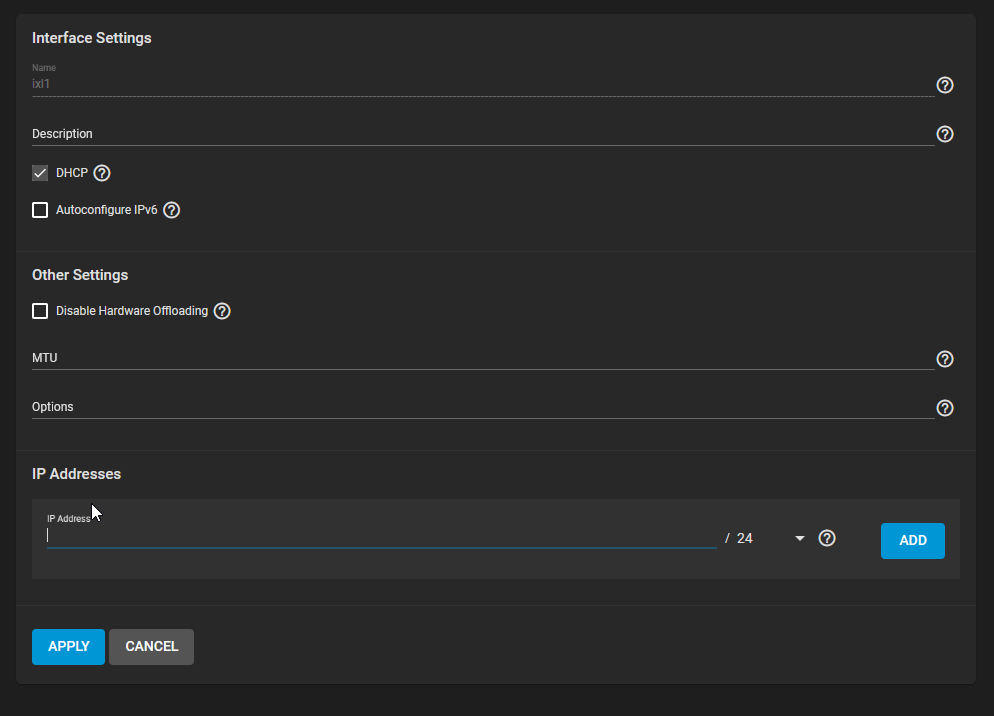Focus the Description text field

pos(400,134)
